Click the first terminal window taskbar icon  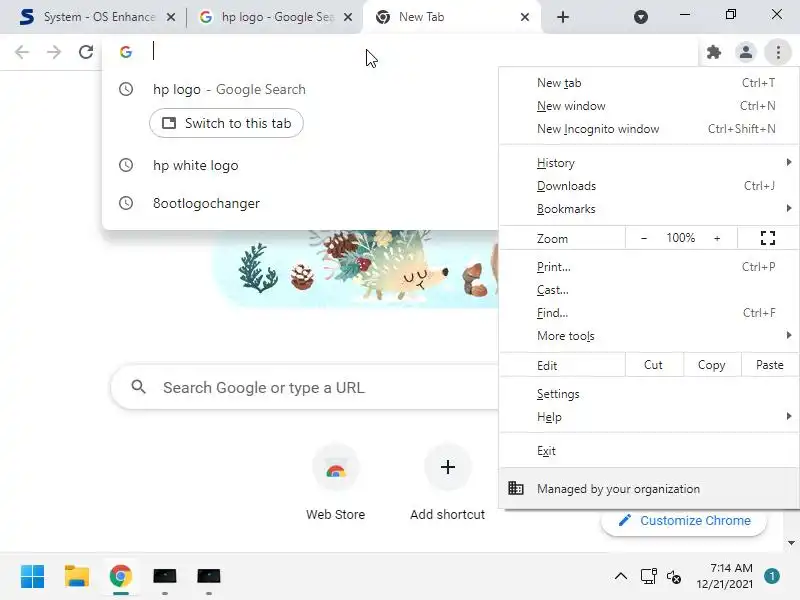(x=165, y=577)
